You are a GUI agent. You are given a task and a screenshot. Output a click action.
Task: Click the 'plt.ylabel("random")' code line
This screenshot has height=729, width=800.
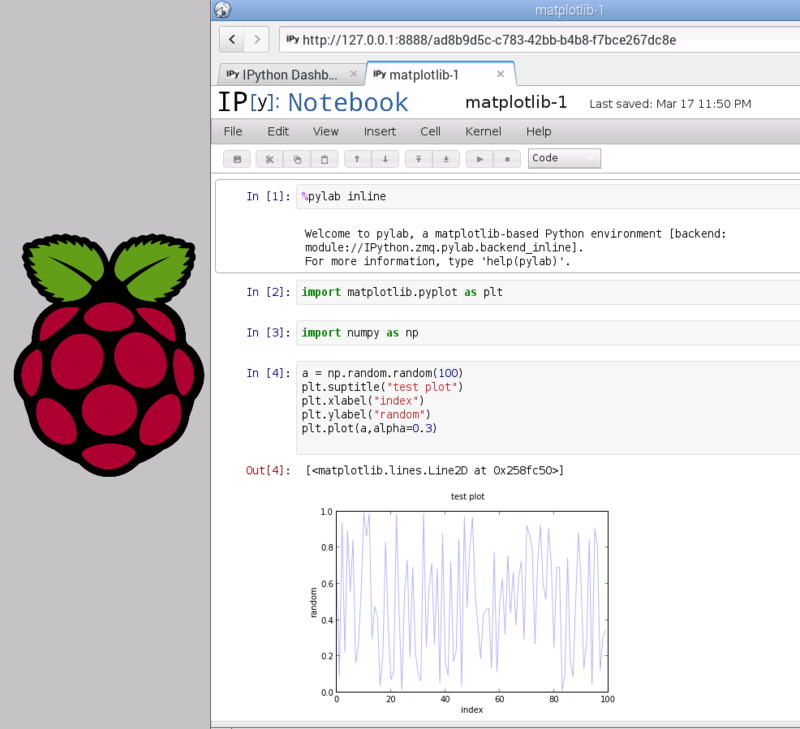[x=366, y=415]
